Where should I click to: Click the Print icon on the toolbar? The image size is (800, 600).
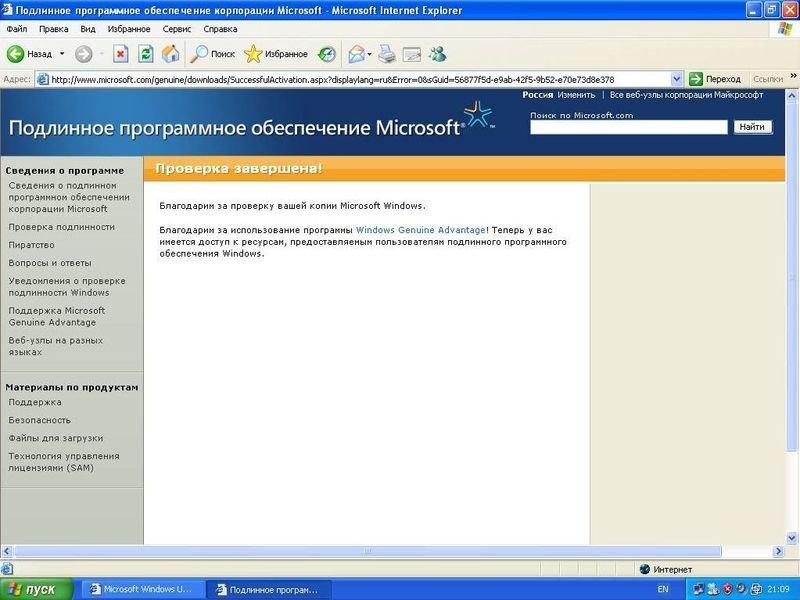click(385, 52)
